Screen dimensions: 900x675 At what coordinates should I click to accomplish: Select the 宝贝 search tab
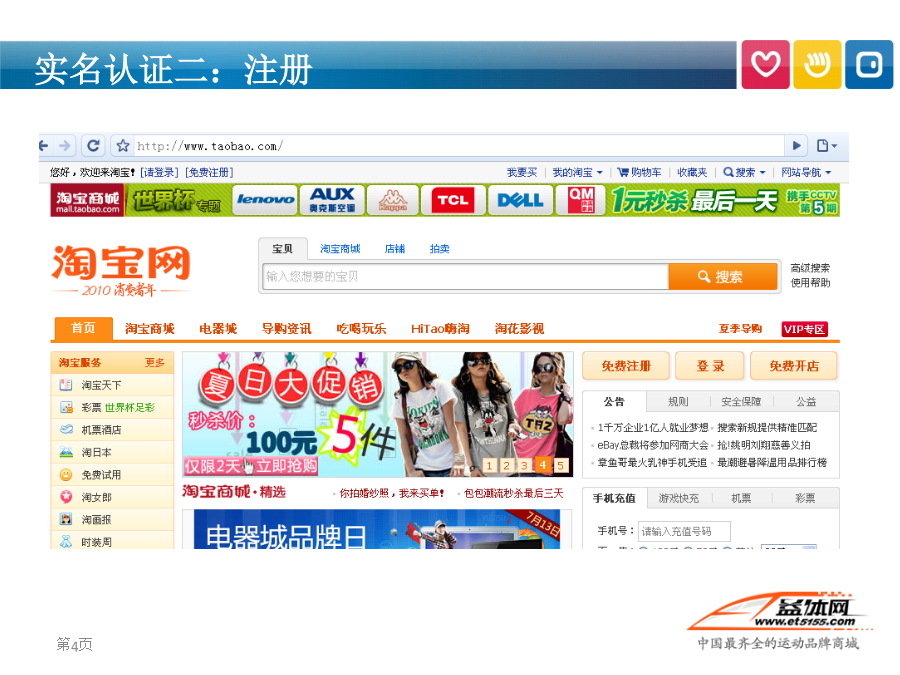click(x=282, y=249)
